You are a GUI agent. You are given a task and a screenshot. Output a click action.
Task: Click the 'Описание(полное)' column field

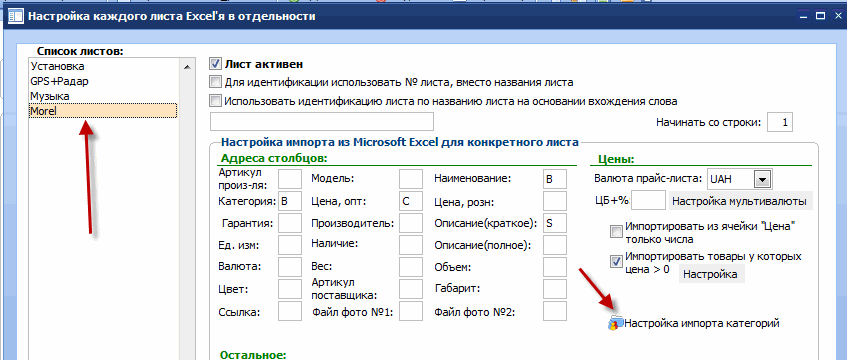[x=555, y=245]
